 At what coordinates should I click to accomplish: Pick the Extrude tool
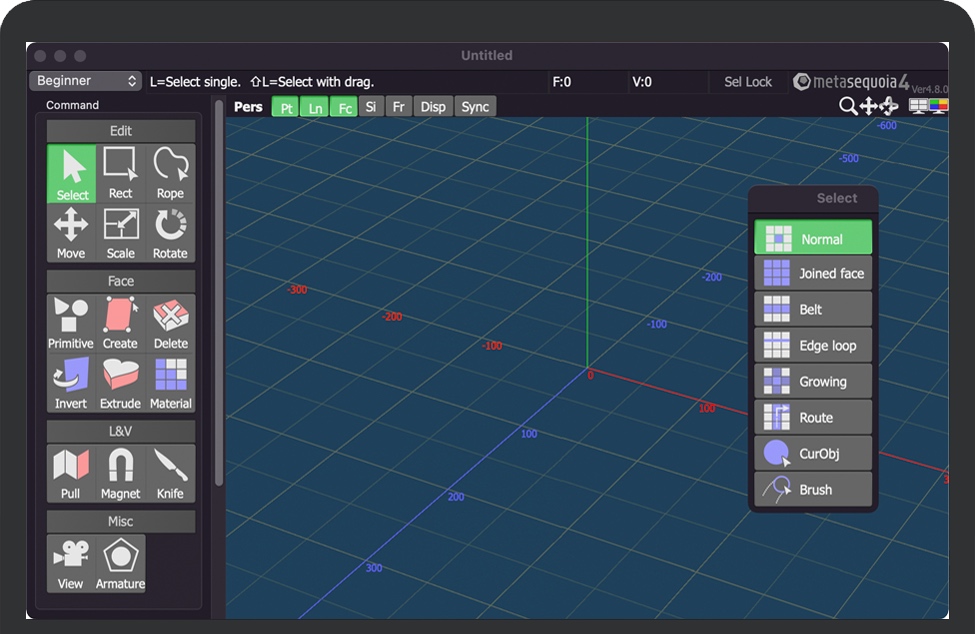[120, 383]
